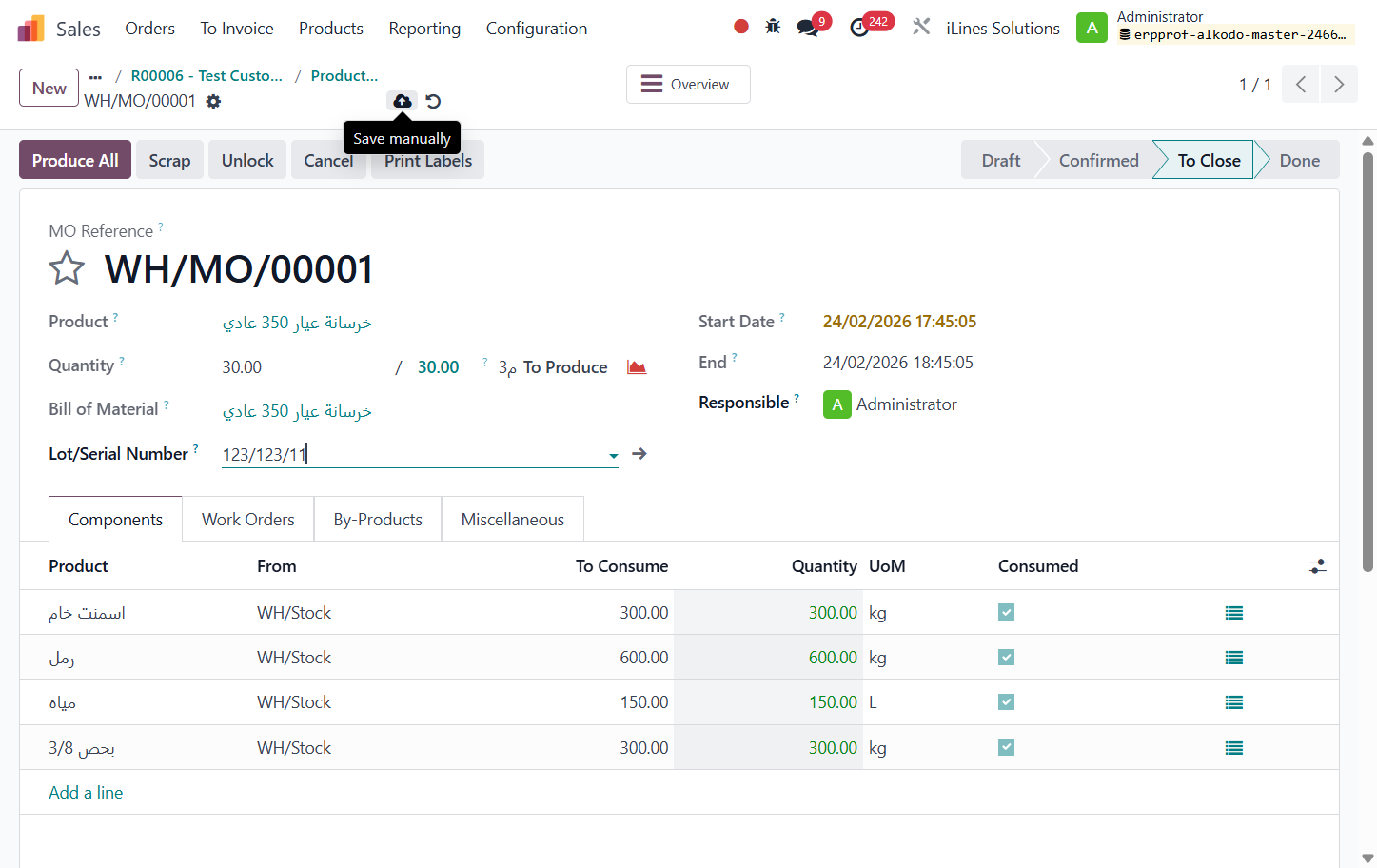Screen dimensions: 1377x868
Task: Open detailed operations list for اسمنت خام
Action: [1234, 613]
